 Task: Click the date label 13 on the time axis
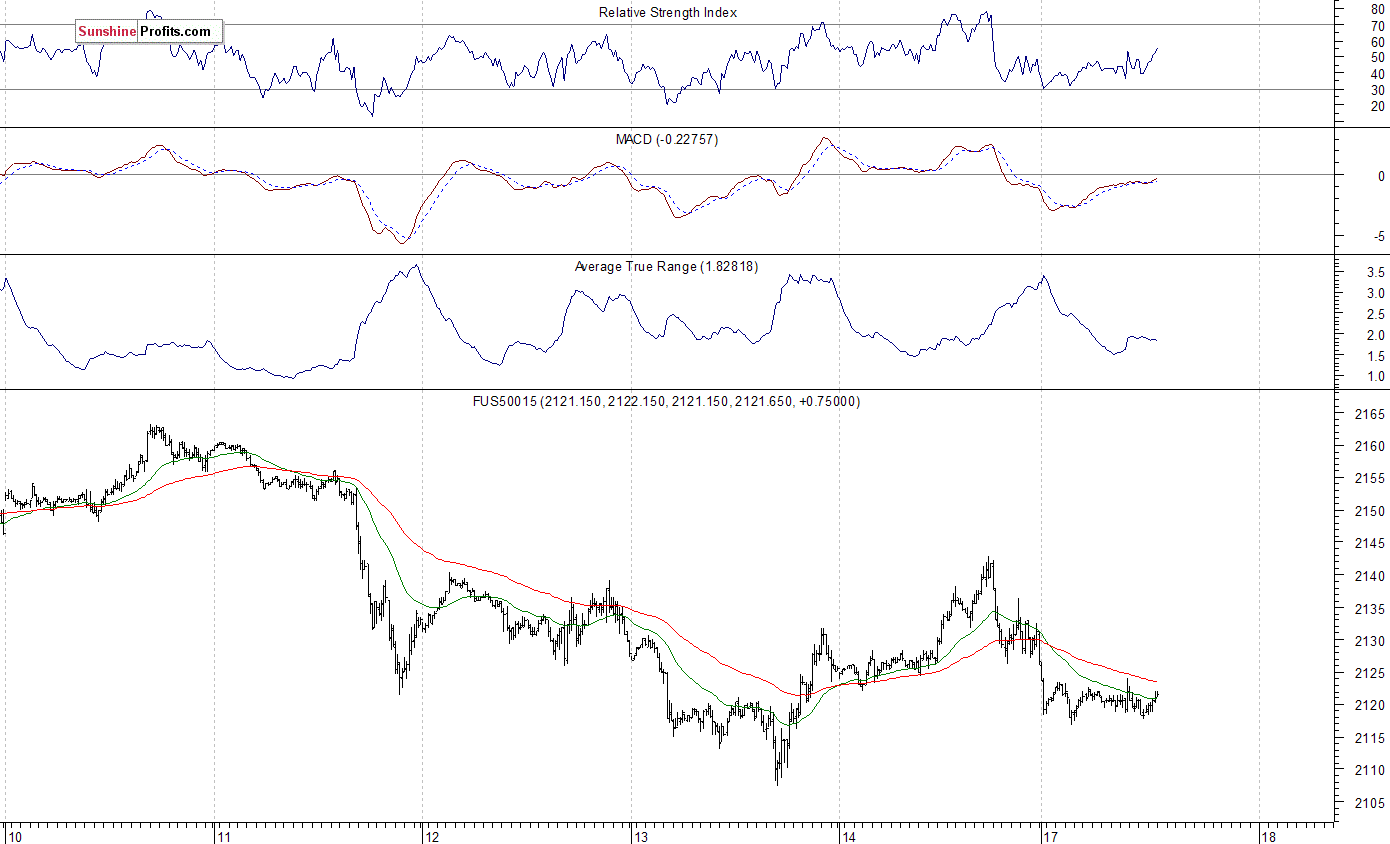[x=642, y=836]
